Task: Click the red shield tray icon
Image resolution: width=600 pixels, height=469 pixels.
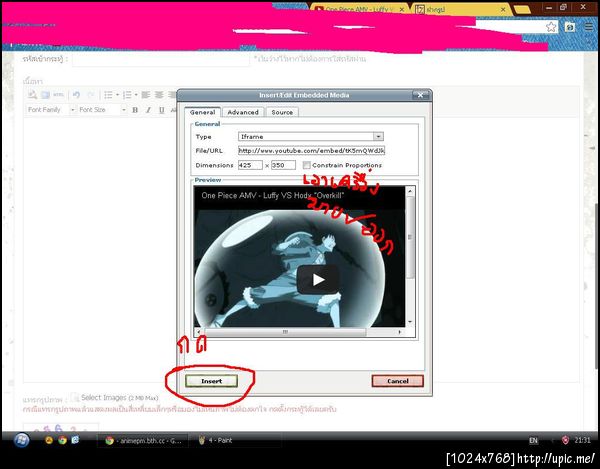Action: (x=565, y=440)
